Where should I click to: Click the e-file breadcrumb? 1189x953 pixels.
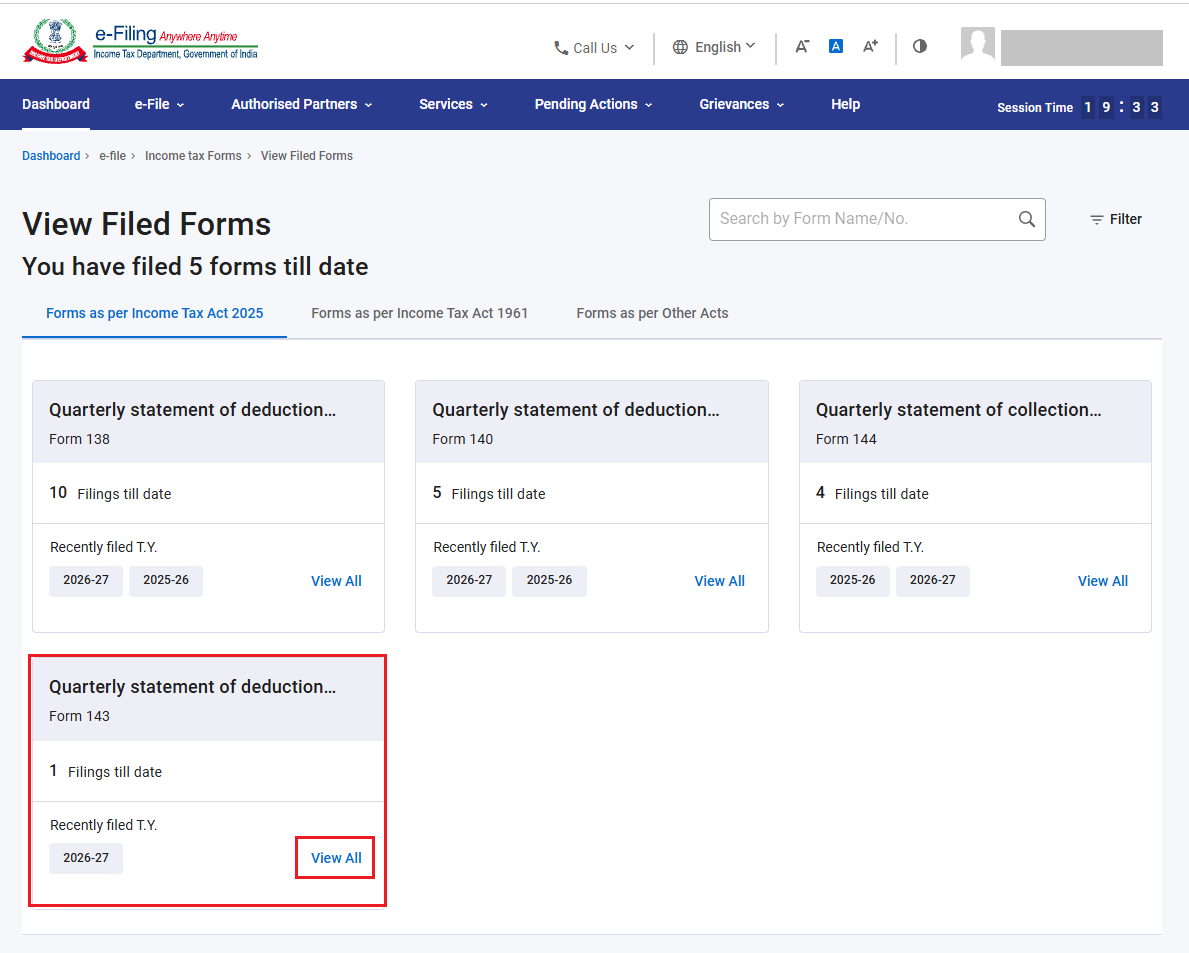[x=112, y=155]
